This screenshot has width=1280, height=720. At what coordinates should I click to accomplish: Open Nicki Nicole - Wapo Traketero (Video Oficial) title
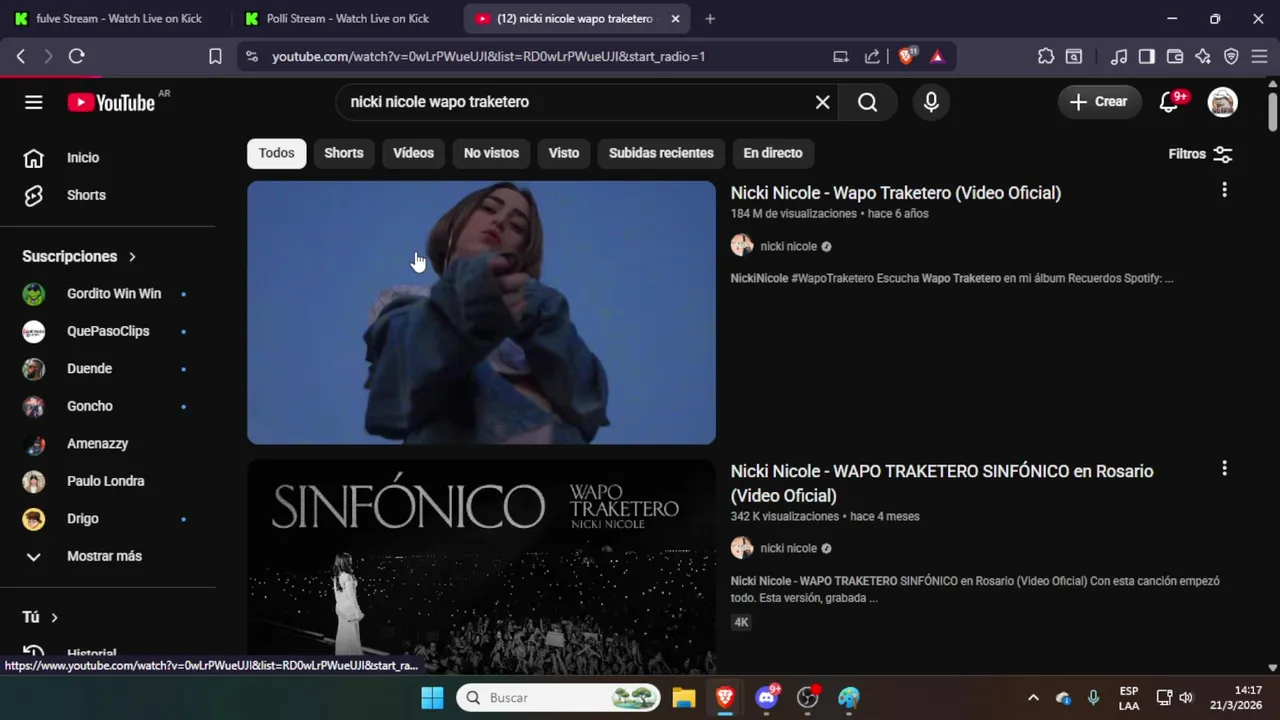pyautogui.click(x=895, y=193)
